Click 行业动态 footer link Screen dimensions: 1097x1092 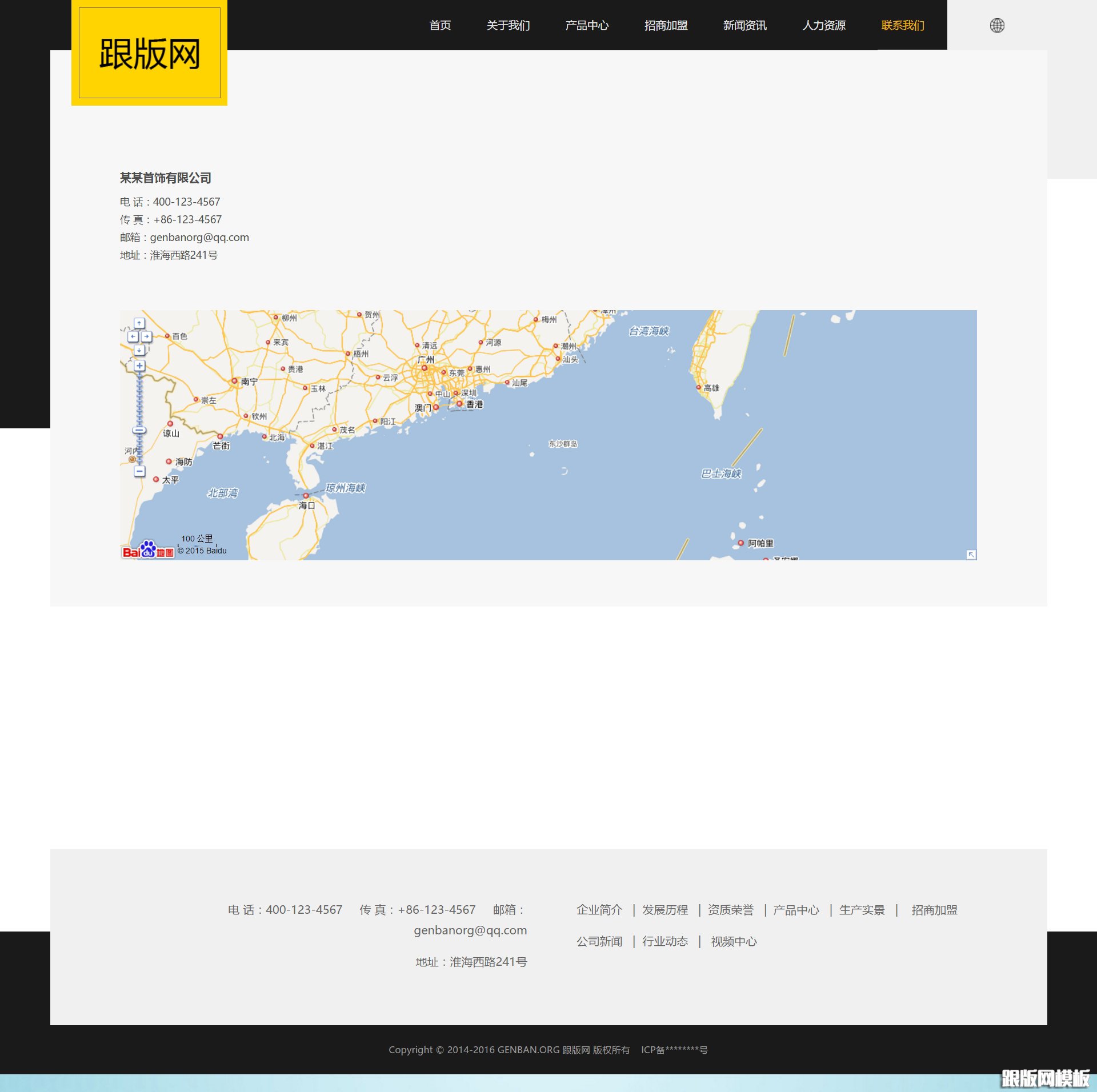pos(664,941)
